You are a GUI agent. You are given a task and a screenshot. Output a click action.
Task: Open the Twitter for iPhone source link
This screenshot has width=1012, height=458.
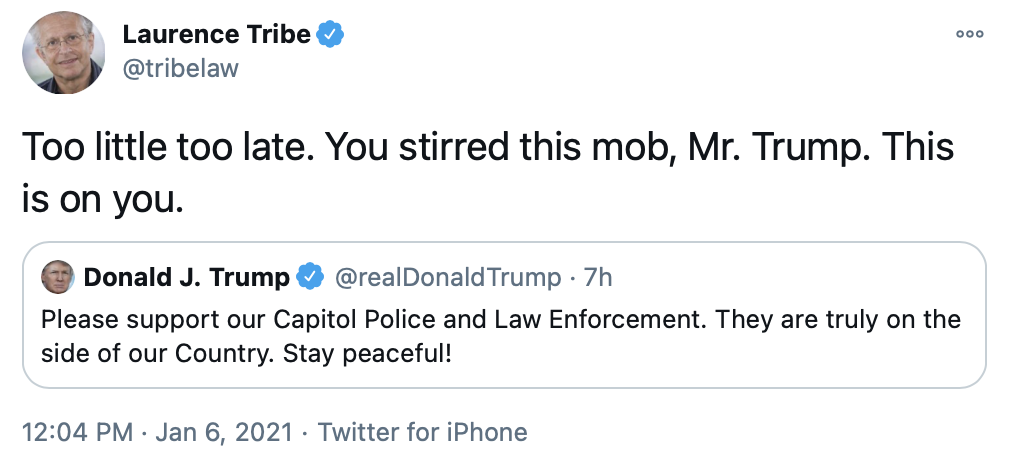pyautogui.click(x=421, y=432)
